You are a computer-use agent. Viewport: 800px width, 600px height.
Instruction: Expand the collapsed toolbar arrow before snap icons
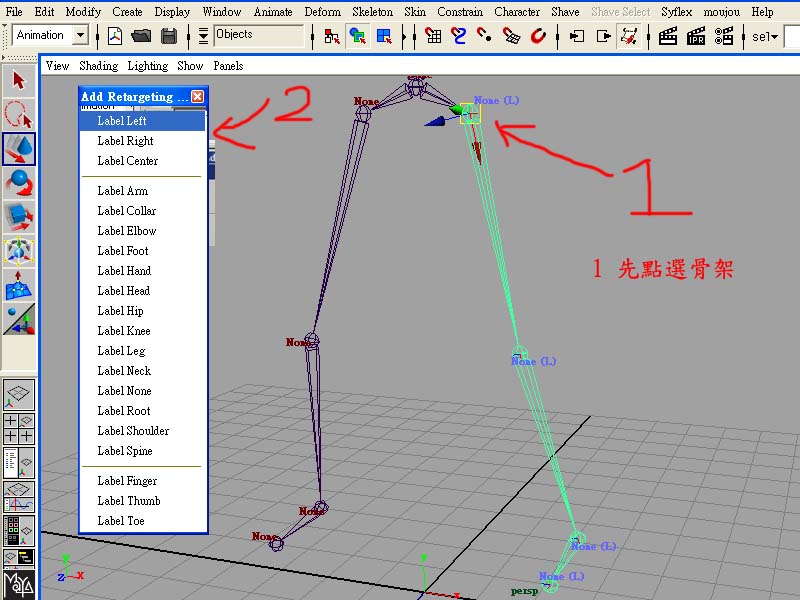point(405,36)
